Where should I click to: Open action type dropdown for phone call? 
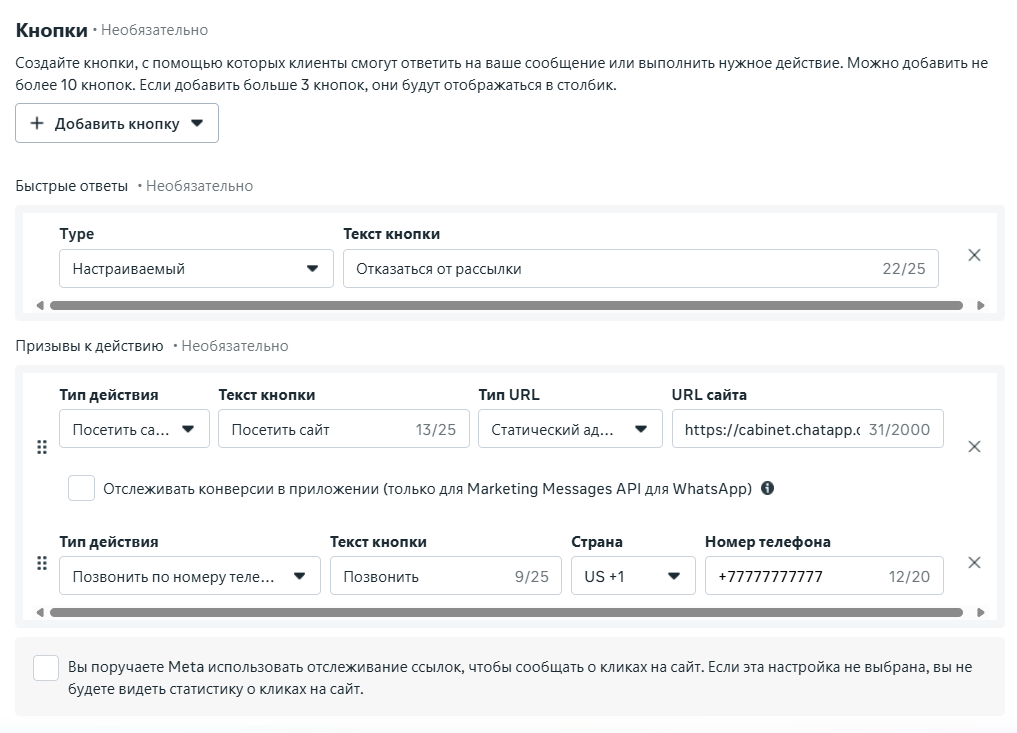[189, 576]
